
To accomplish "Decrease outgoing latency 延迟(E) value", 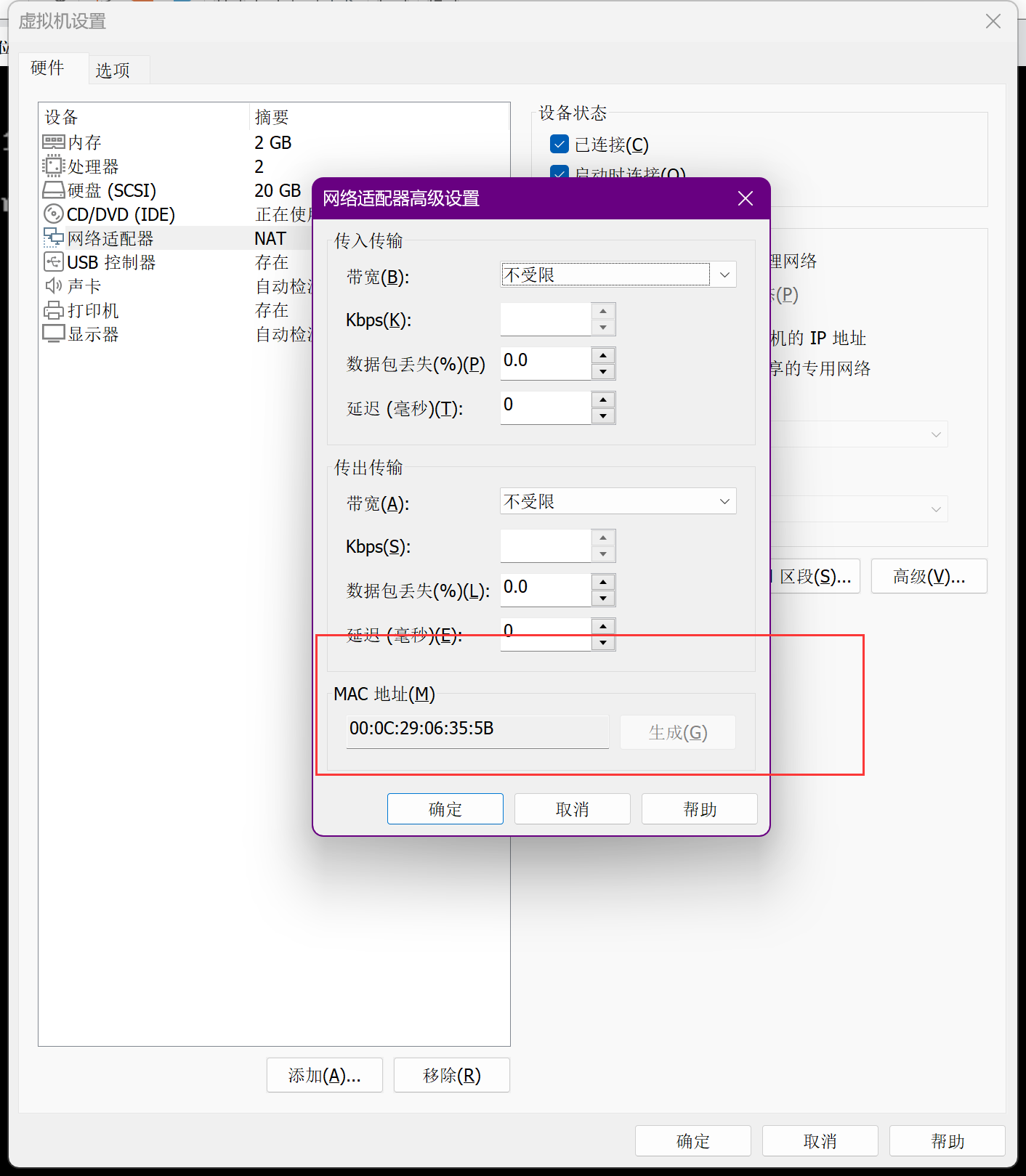I will coord(603,643).
